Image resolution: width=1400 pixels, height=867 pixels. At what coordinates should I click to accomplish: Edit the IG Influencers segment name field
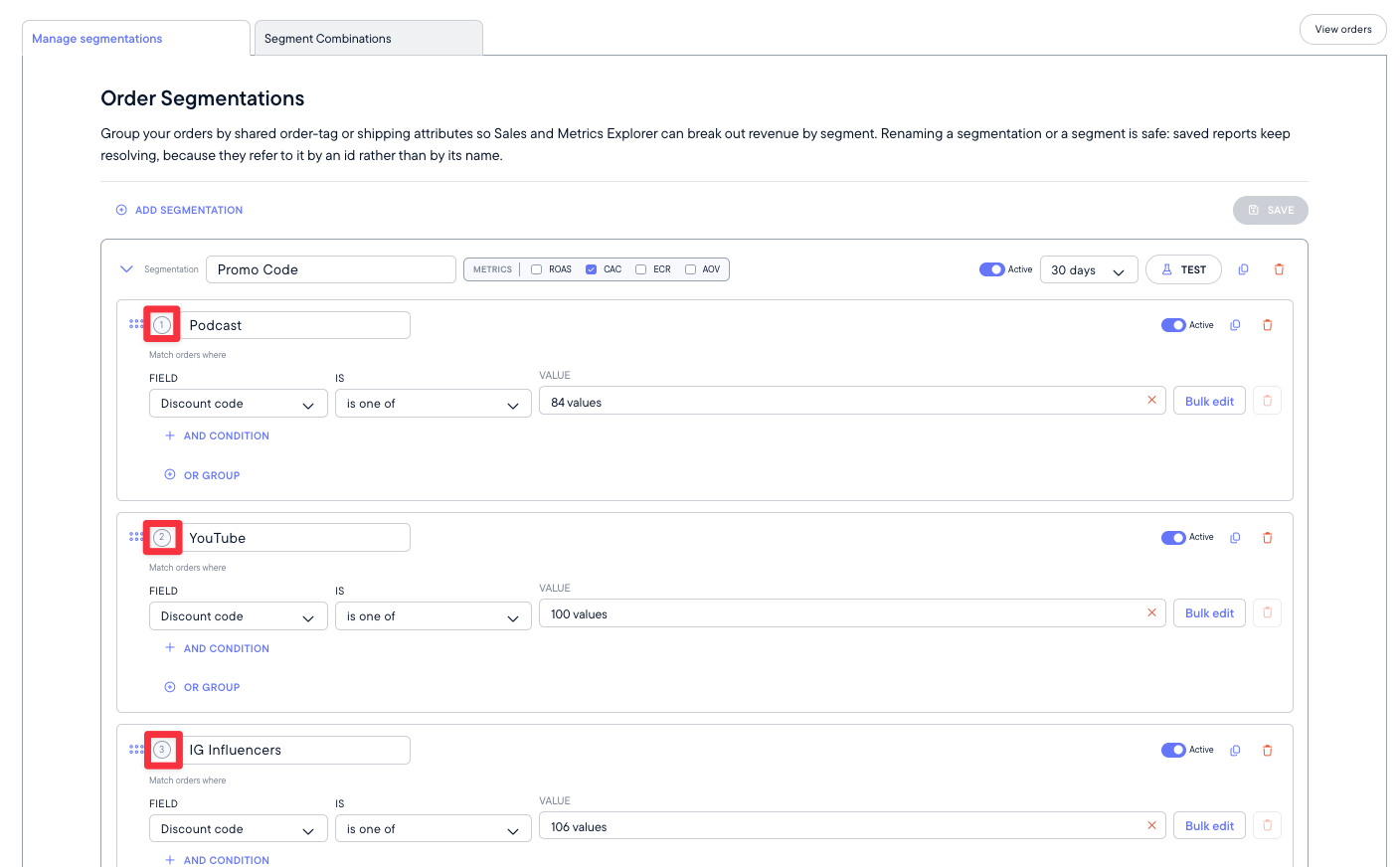pos(294,750)
